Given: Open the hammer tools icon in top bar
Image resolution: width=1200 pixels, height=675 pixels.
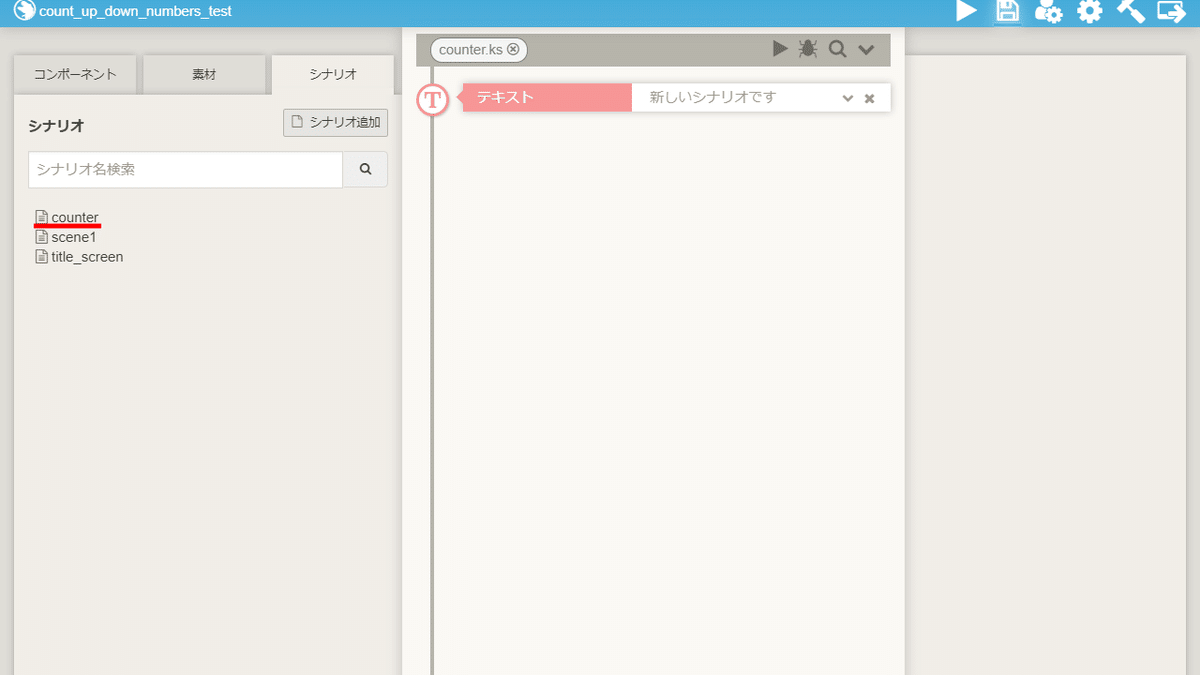Looking at the screenshot, I should point(1130,12).
